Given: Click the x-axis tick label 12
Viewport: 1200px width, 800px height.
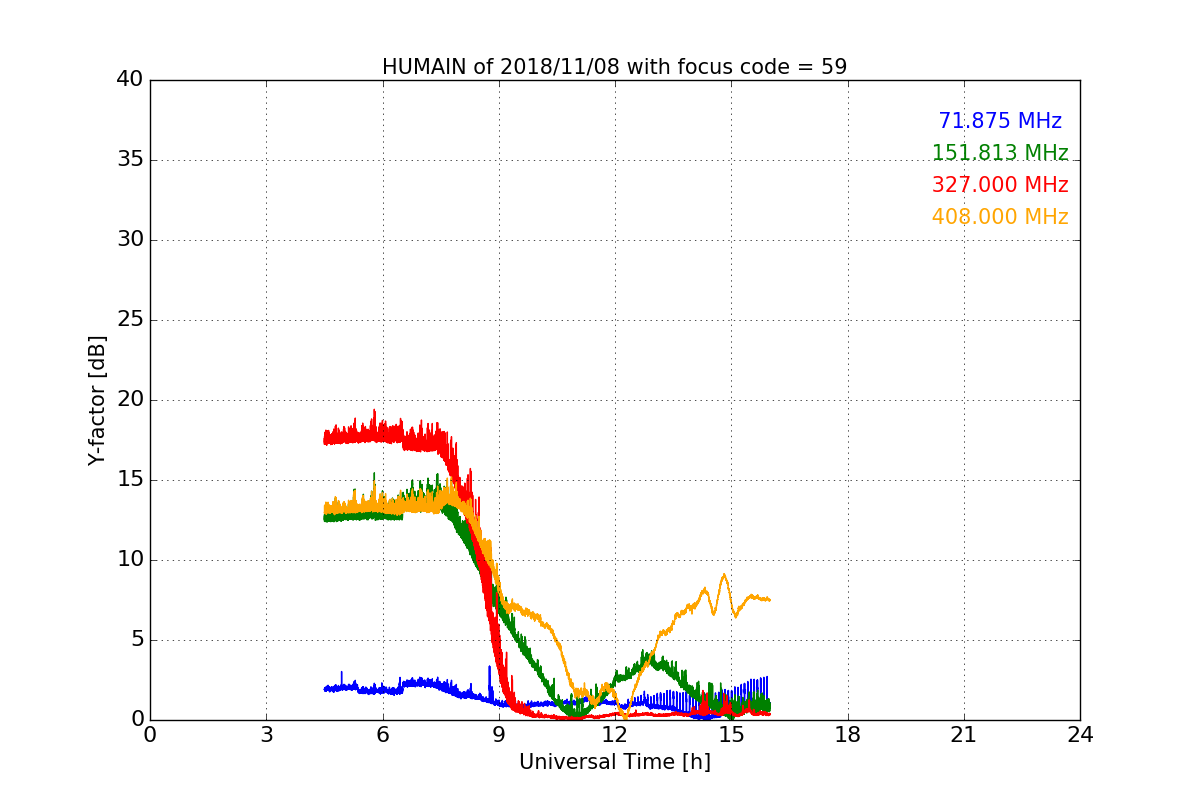Looking at the screenshot, I should pyautogui.click(x=615, y=734).
